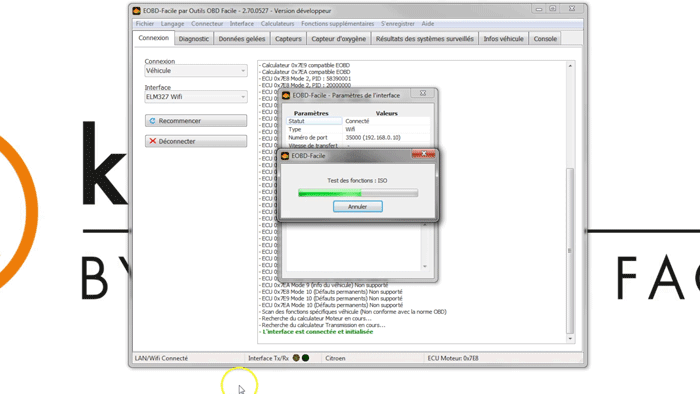The height and width of the screenshot is (394, 700).
Task: Switch to Données gelées tab
Action: click(242, 39)
